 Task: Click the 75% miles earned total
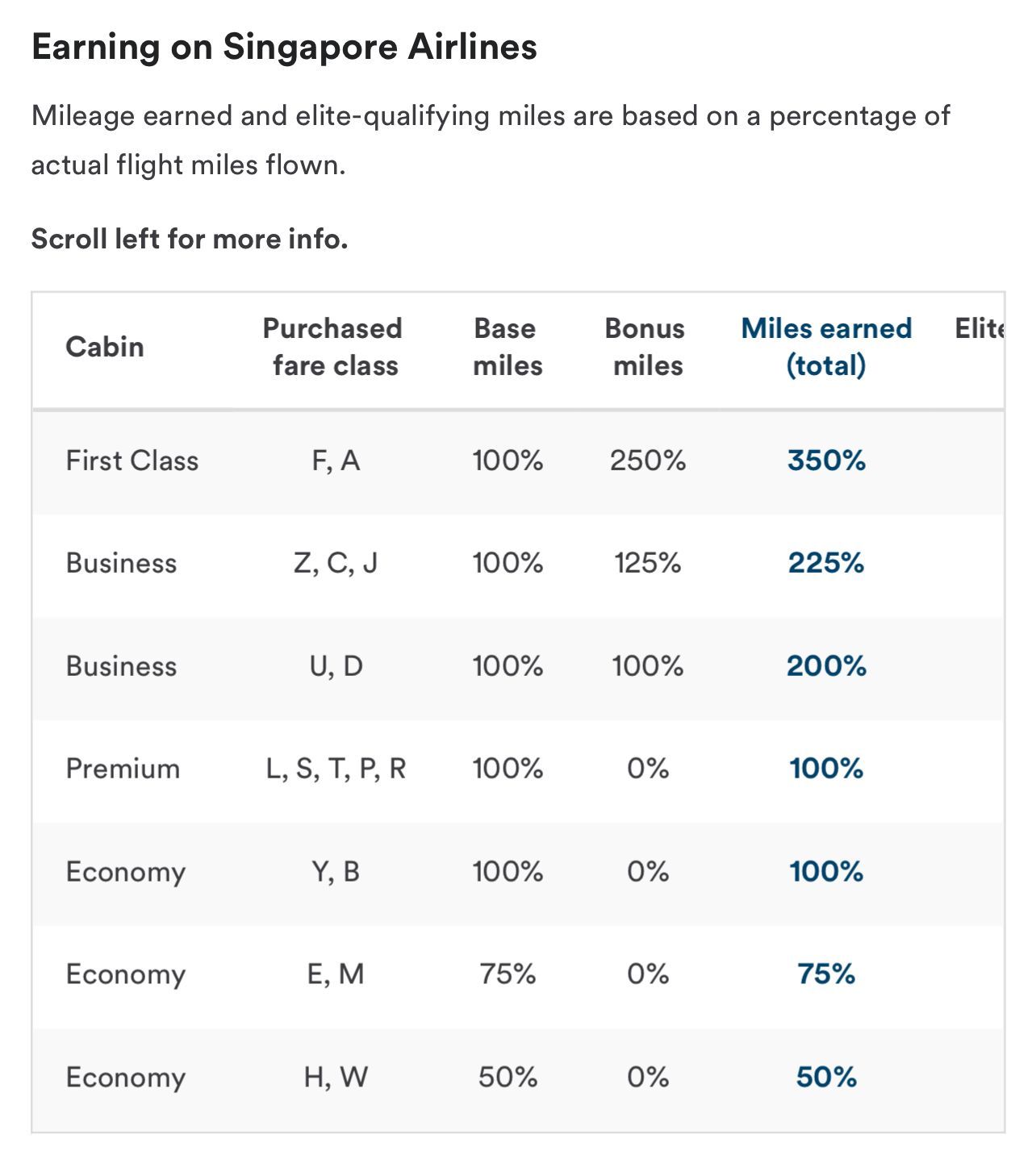[826, 974]
